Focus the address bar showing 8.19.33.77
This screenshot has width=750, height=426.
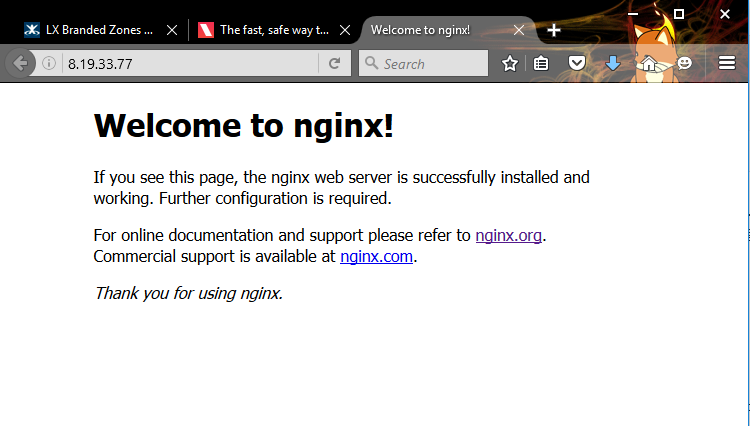(x=189, y=63)
